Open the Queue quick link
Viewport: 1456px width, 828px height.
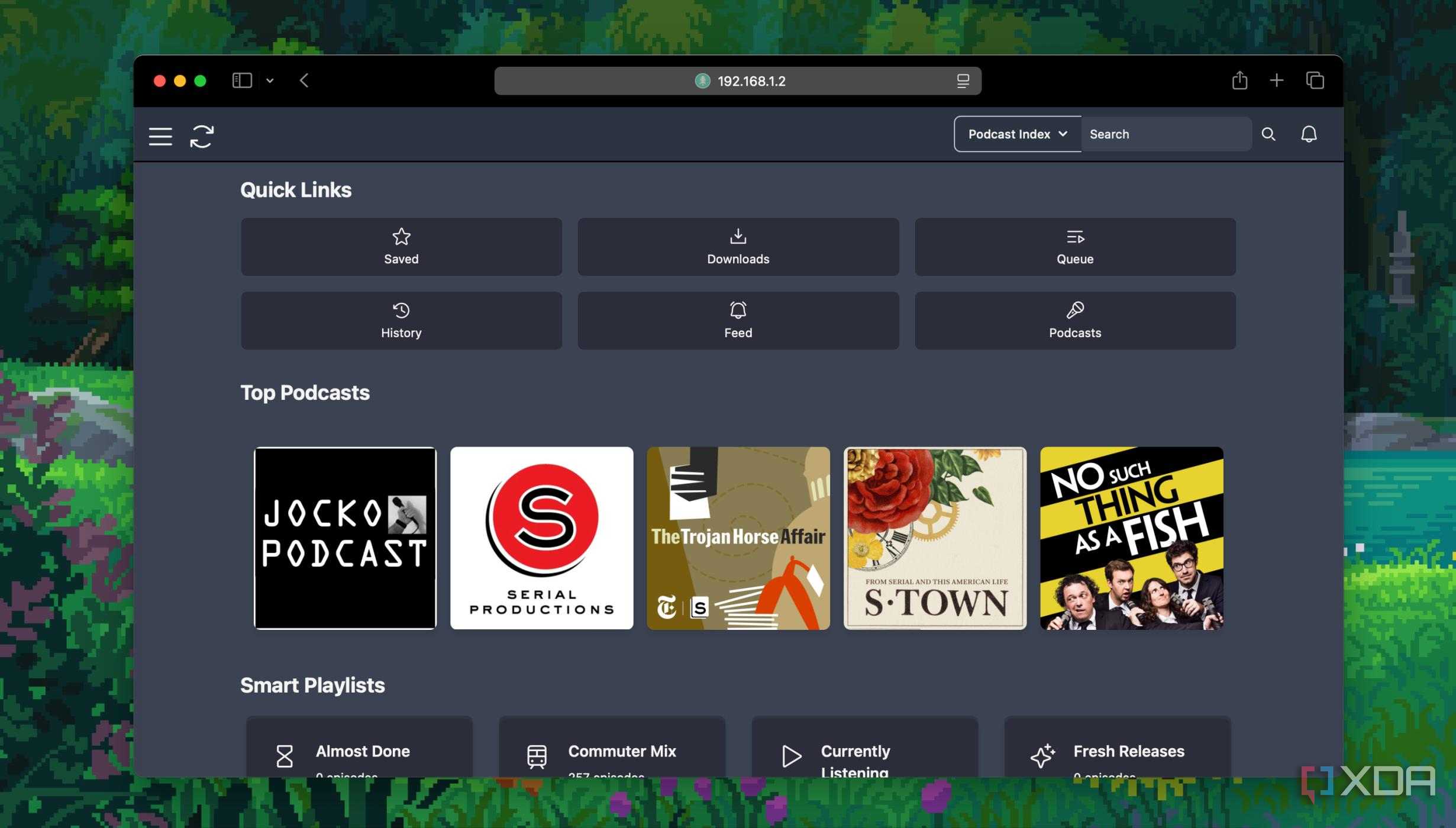(1075, 247)
